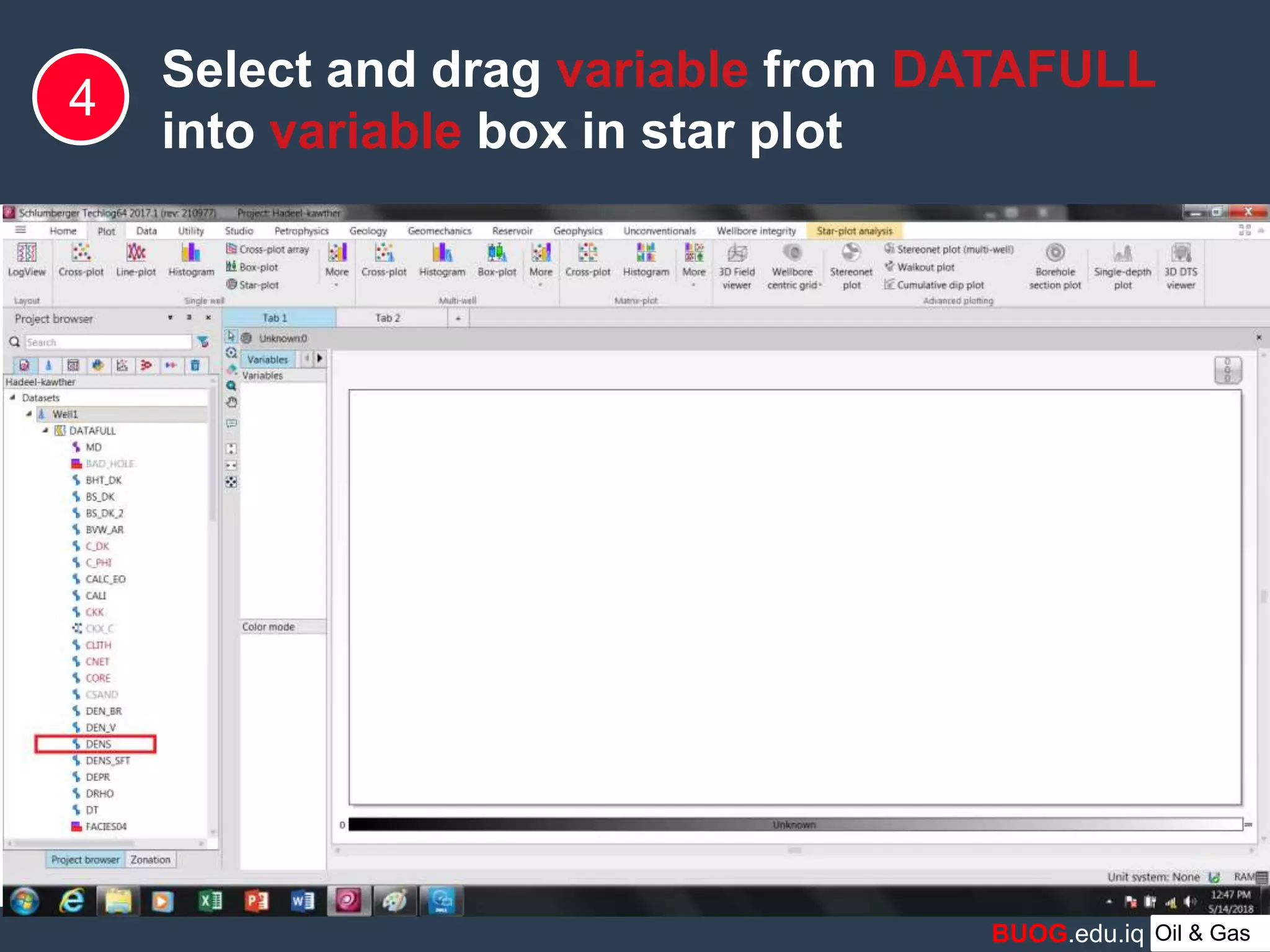Switch to the Petrophysics ribbon tab
This screenshot has width=1270, height=952.
pos(301,231)
